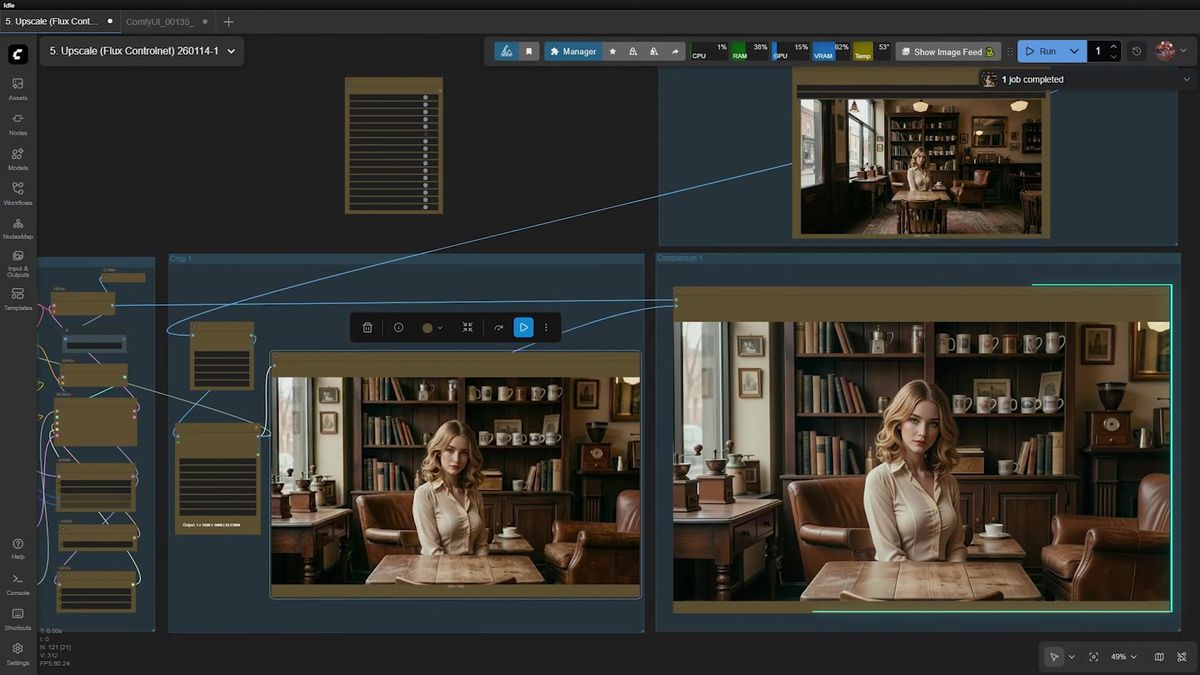Image resolution: width=1200 pixels, height=675 pixels.
Task: Click the cropped cafe image in Crop 1
Action: tap(455, 481)
